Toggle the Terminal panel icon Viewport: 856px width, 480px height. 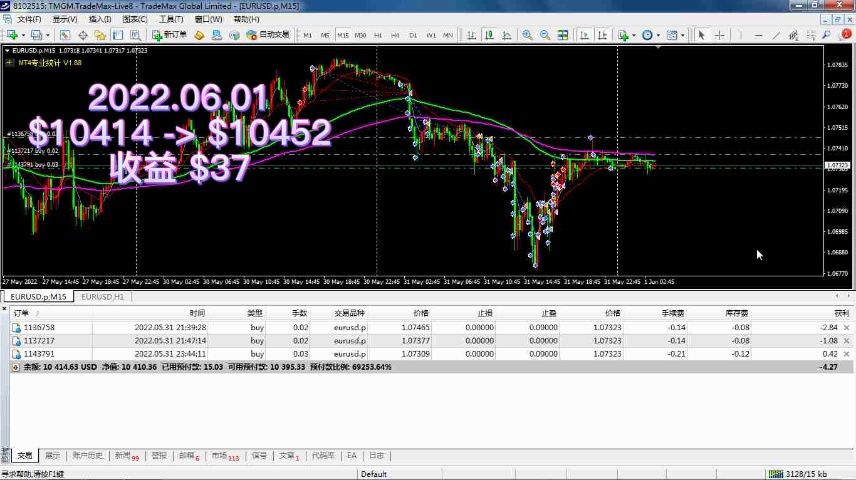[x=117, y=35]
